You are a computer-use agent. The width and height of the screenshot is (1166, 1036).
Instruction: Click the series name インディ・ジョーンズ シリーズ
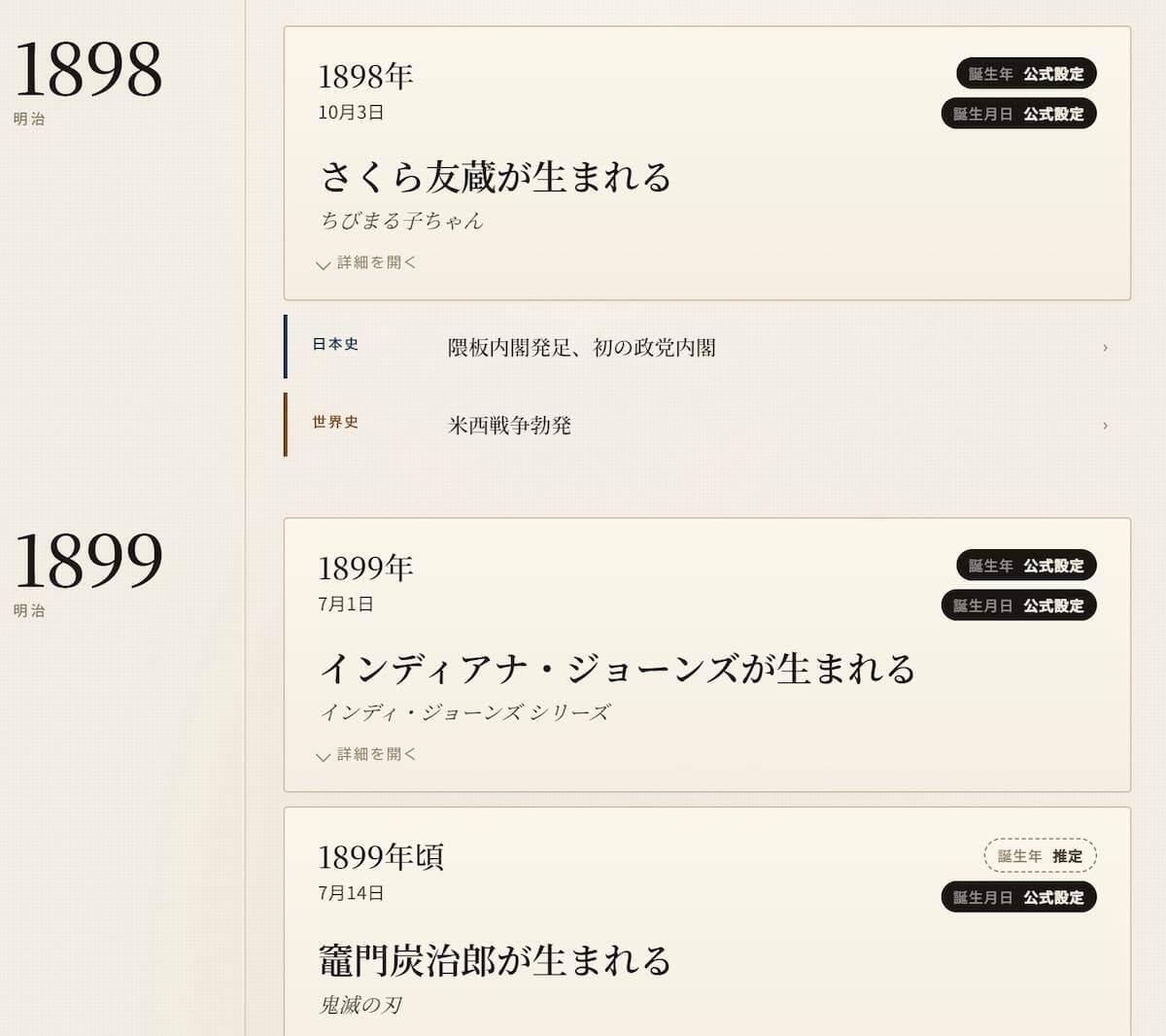pos(464,712)
